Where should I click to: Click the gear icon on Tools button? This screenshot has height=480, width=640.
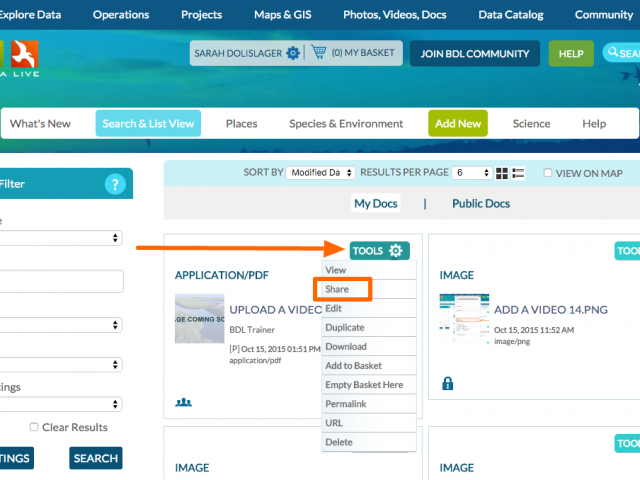(x=395, y=251)
